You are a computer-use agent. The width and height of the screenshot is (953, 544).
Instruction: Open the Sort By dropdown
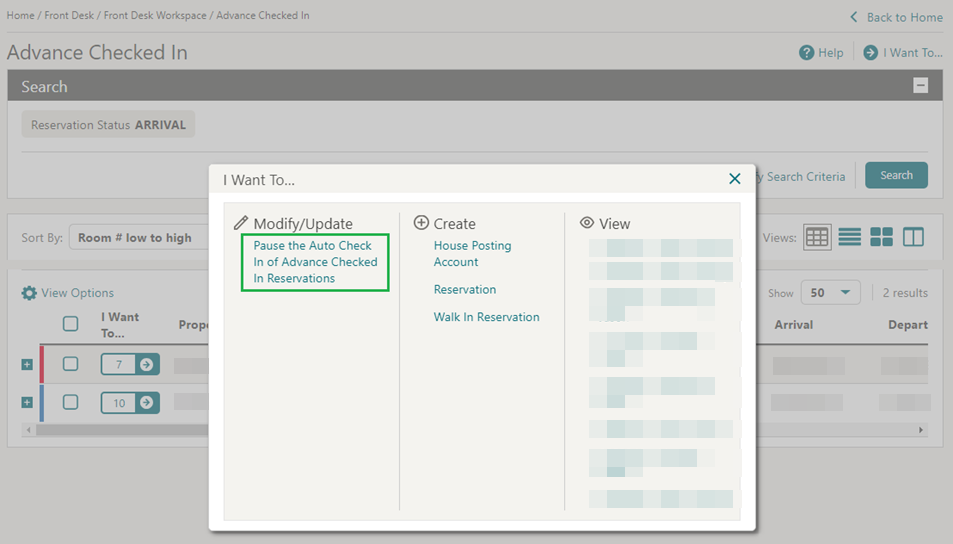(x=140, y=238)
